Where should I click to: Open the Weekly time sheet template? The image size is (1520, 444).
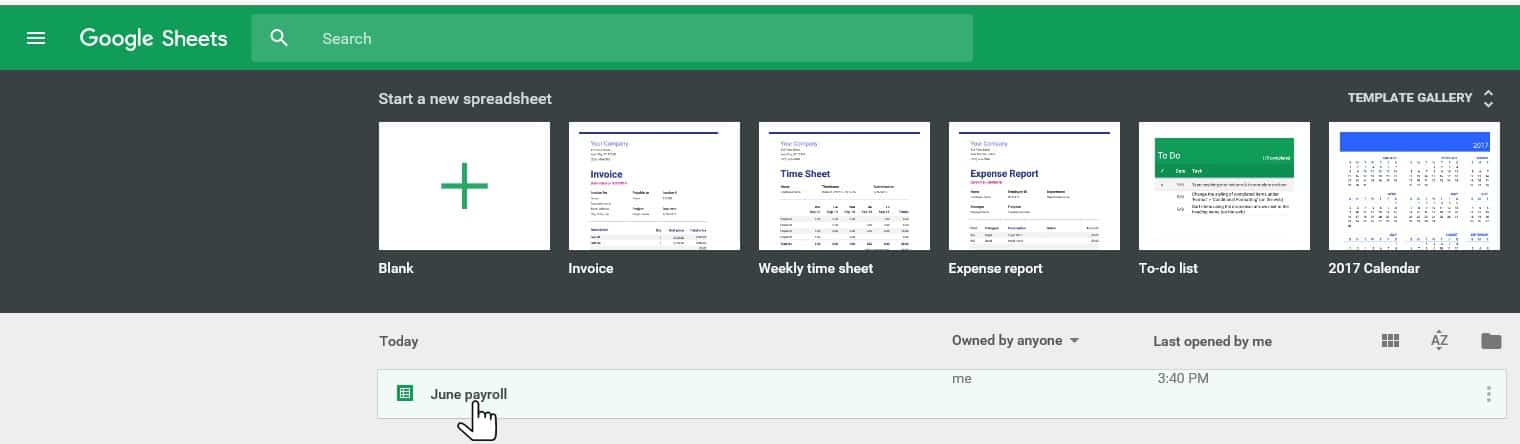click(844, 186)
